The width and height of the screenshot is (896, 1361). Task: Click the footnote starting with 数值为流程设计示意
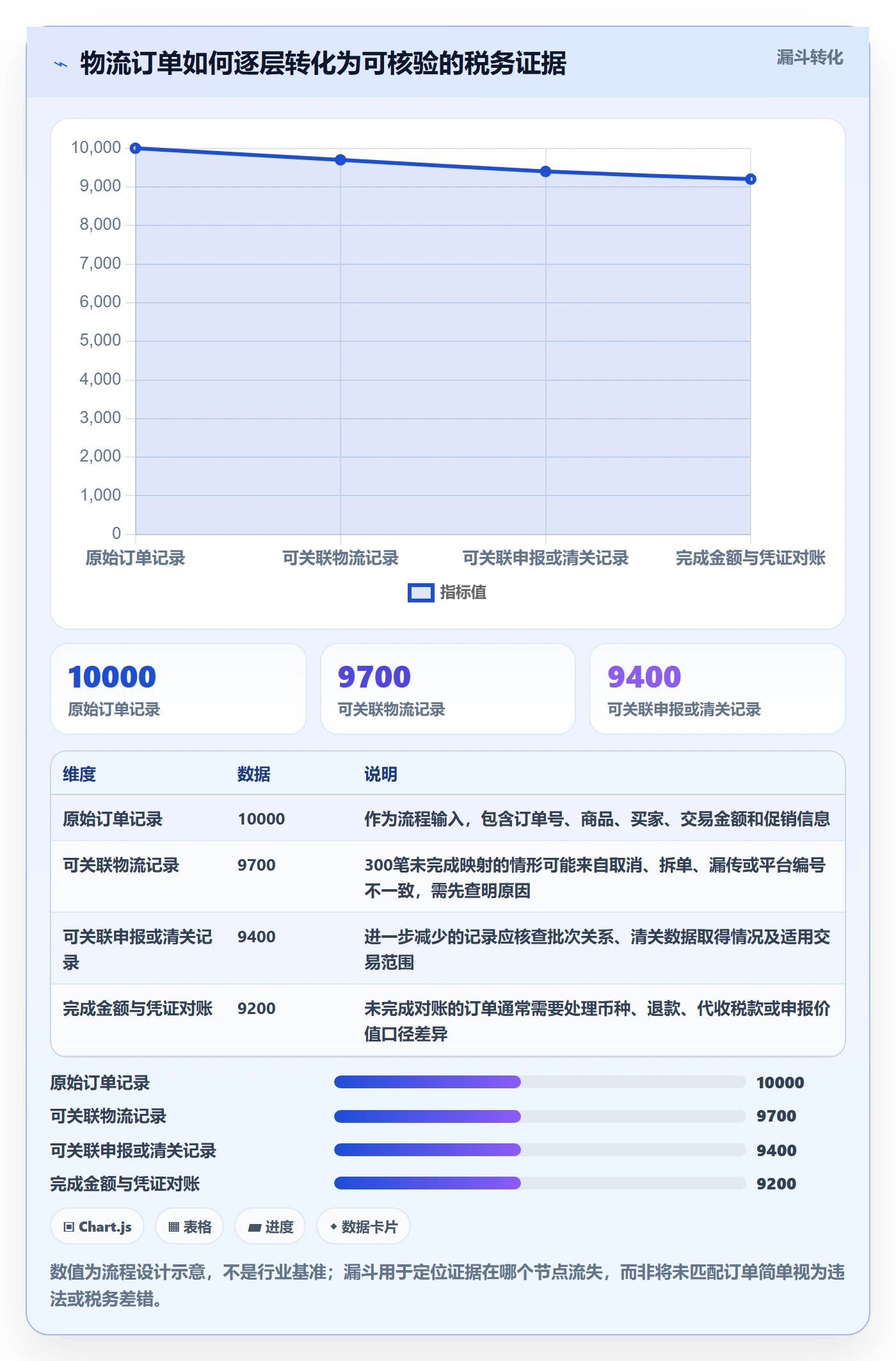[447, 1285]
